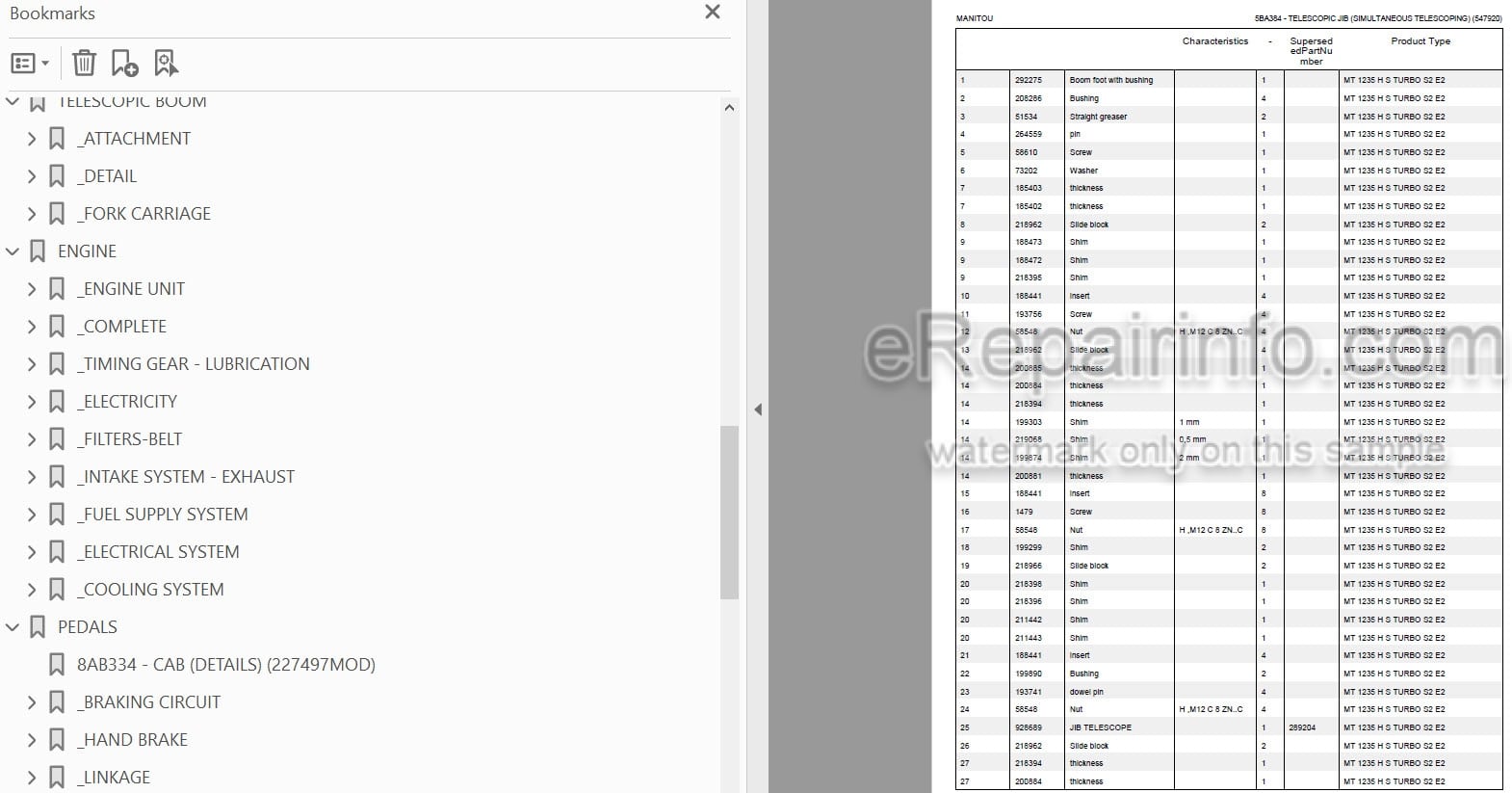Go to the _BRAKING CIRCUIT bookmark
This screenshot has height=793, width=1512.
(148, 702)
